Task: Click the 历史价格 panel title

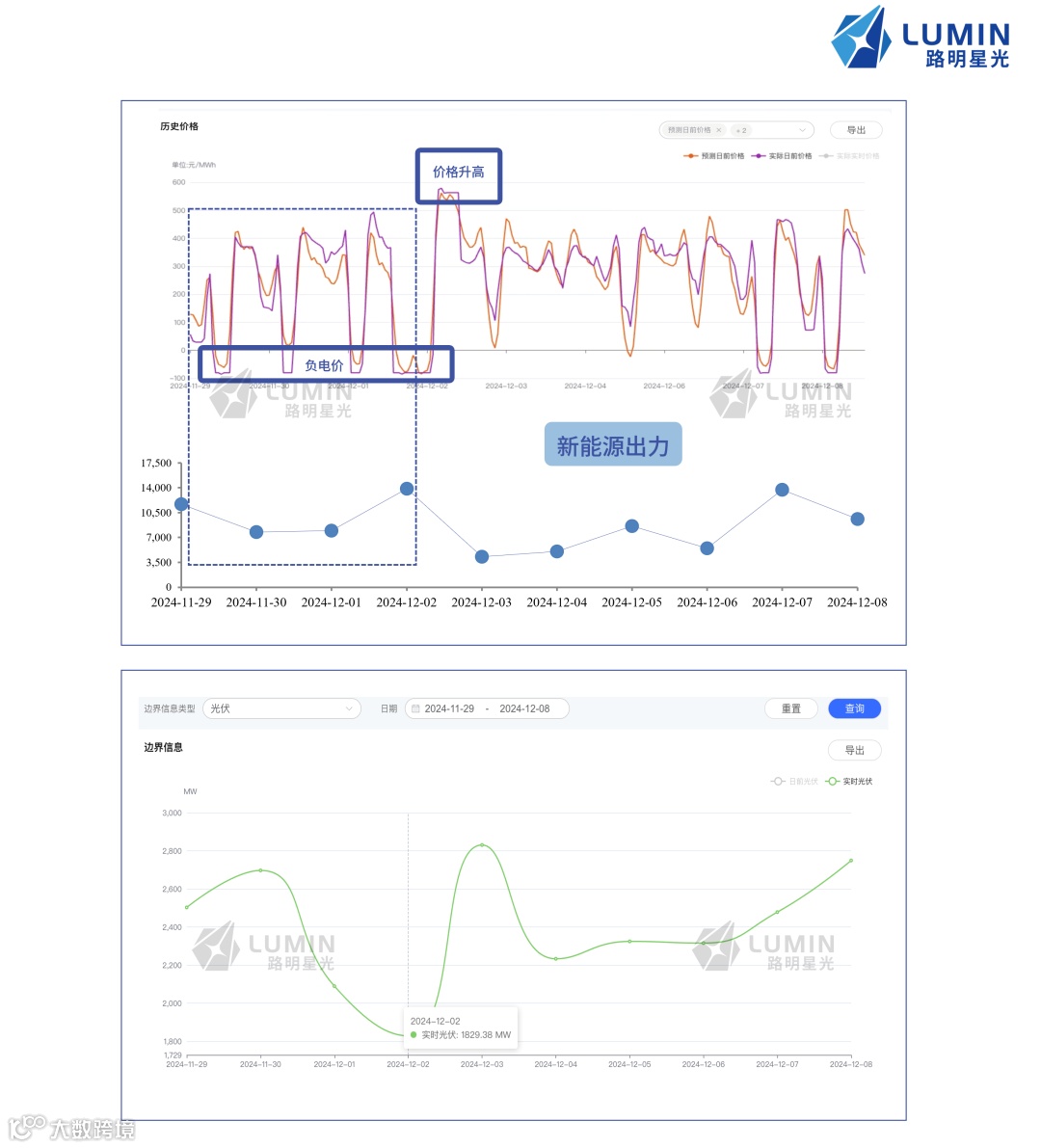Action: coord(179,126)
